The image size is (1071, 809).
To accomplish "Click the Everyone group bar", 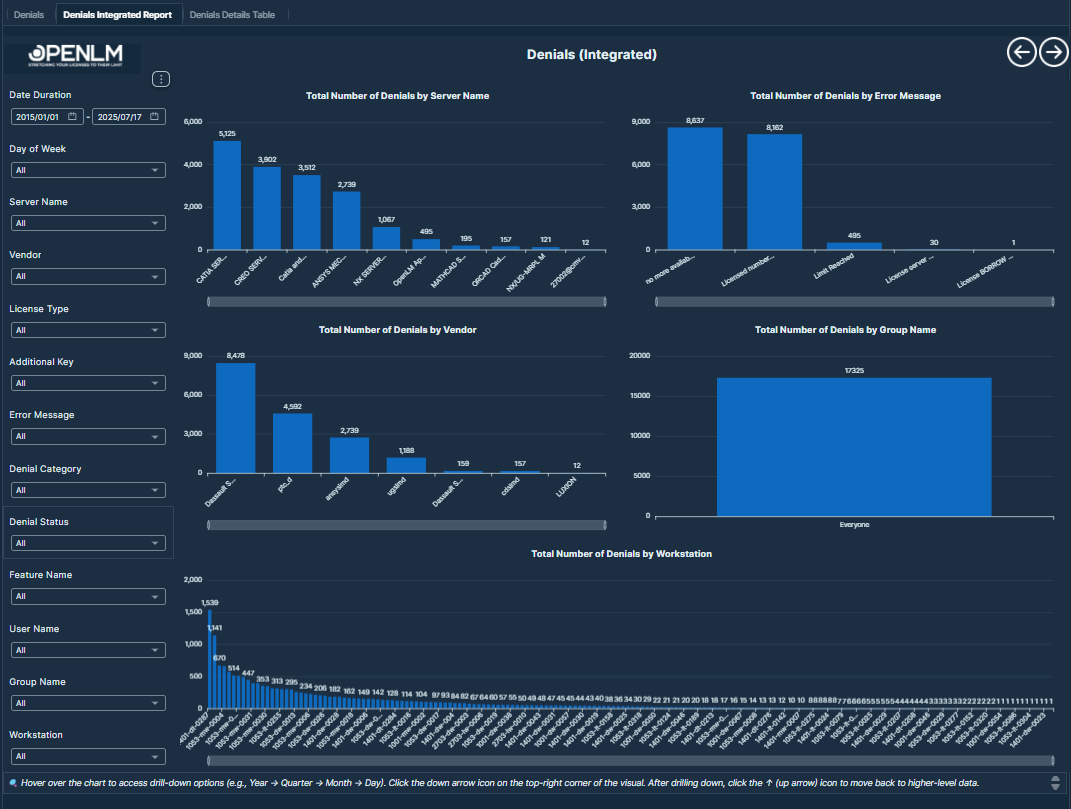I will coord(853,446).
